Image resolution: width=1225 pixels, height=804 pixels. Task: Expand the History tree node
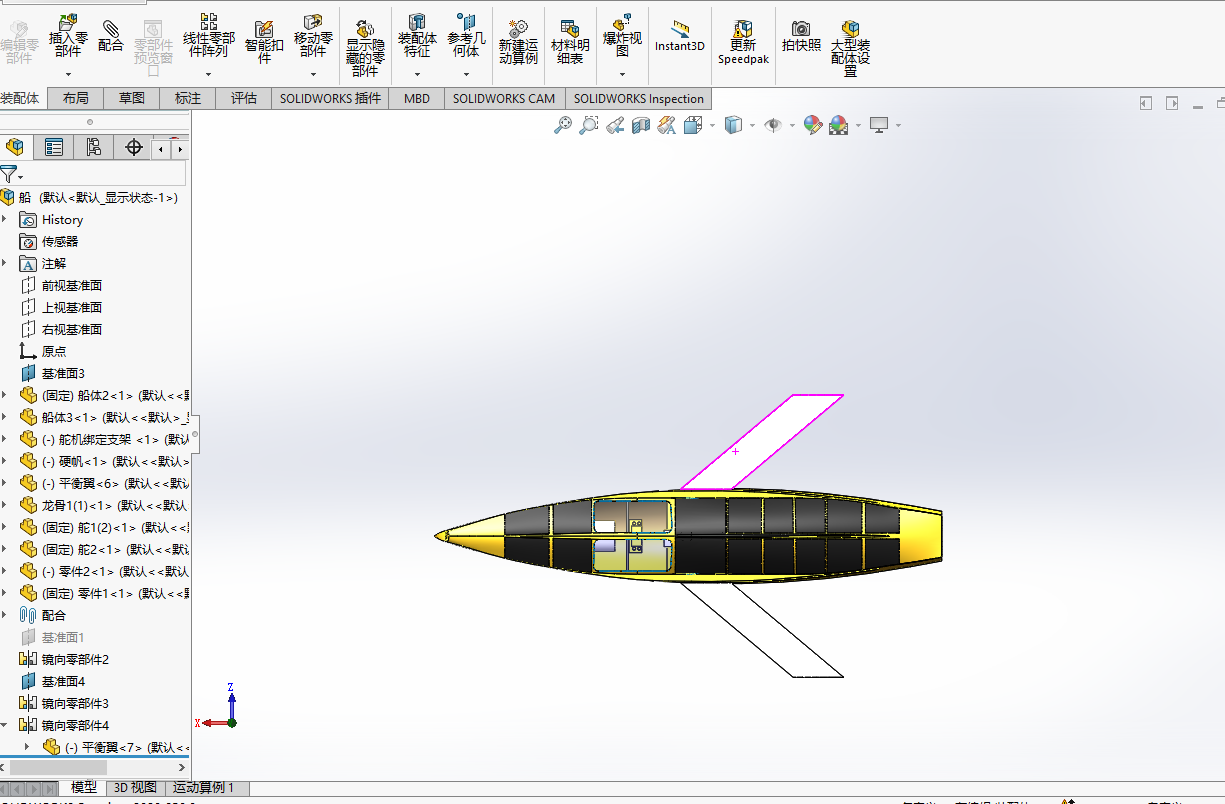(4, 219)
